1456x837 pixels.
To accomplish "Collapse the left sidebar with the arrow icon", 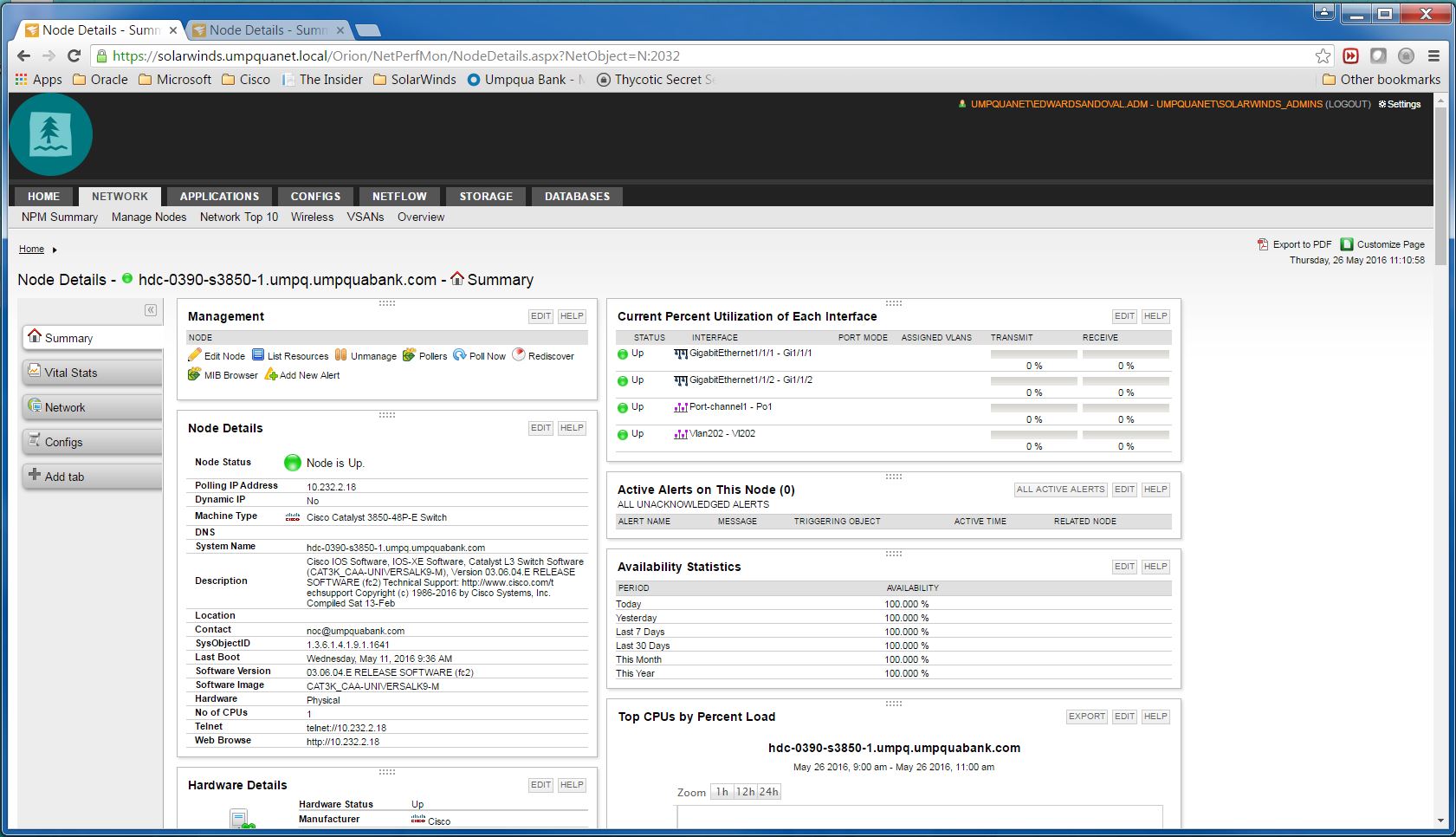I will pos(151,310).
